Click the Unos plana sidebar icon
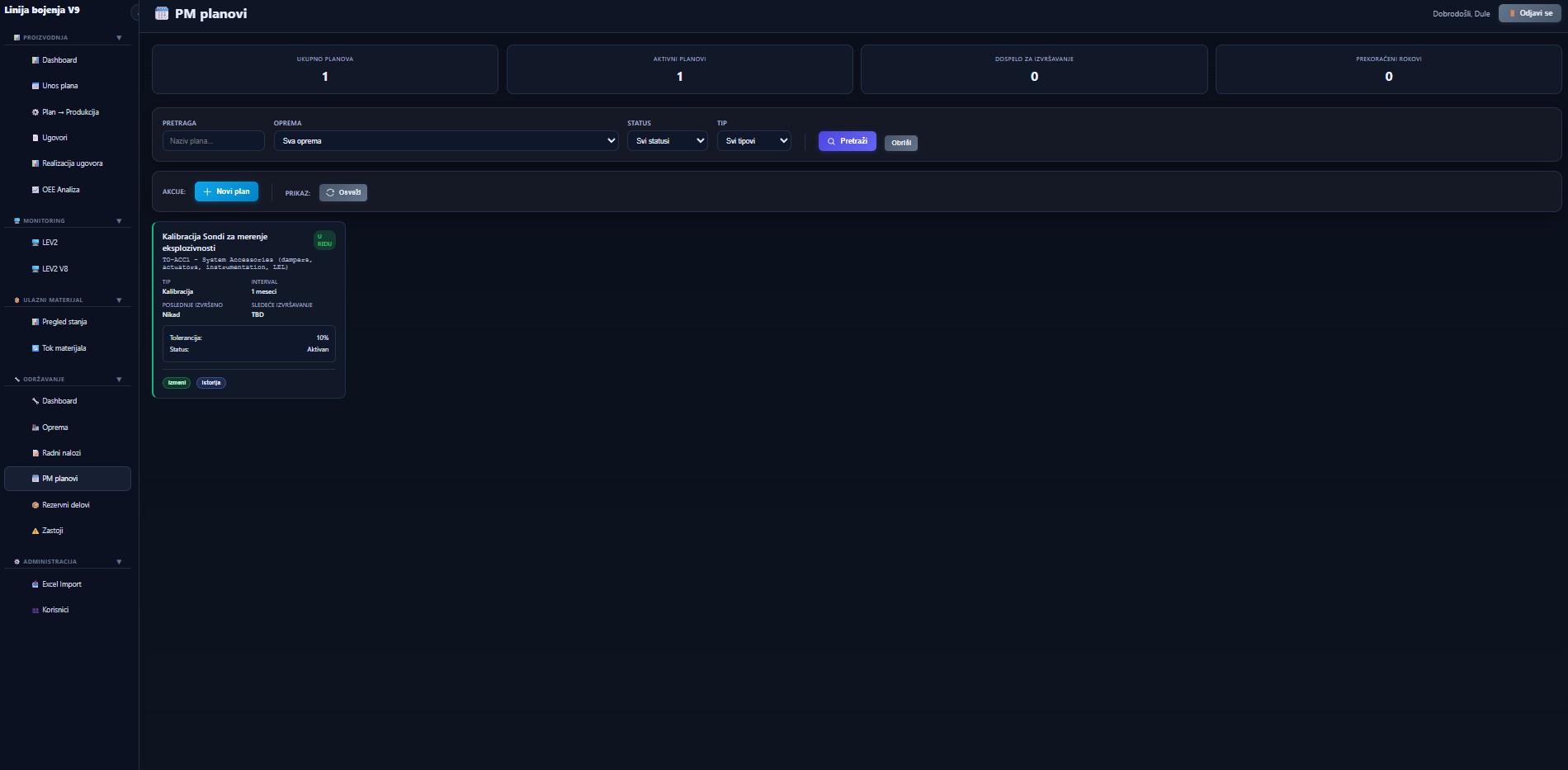 [x=35, y=86]
